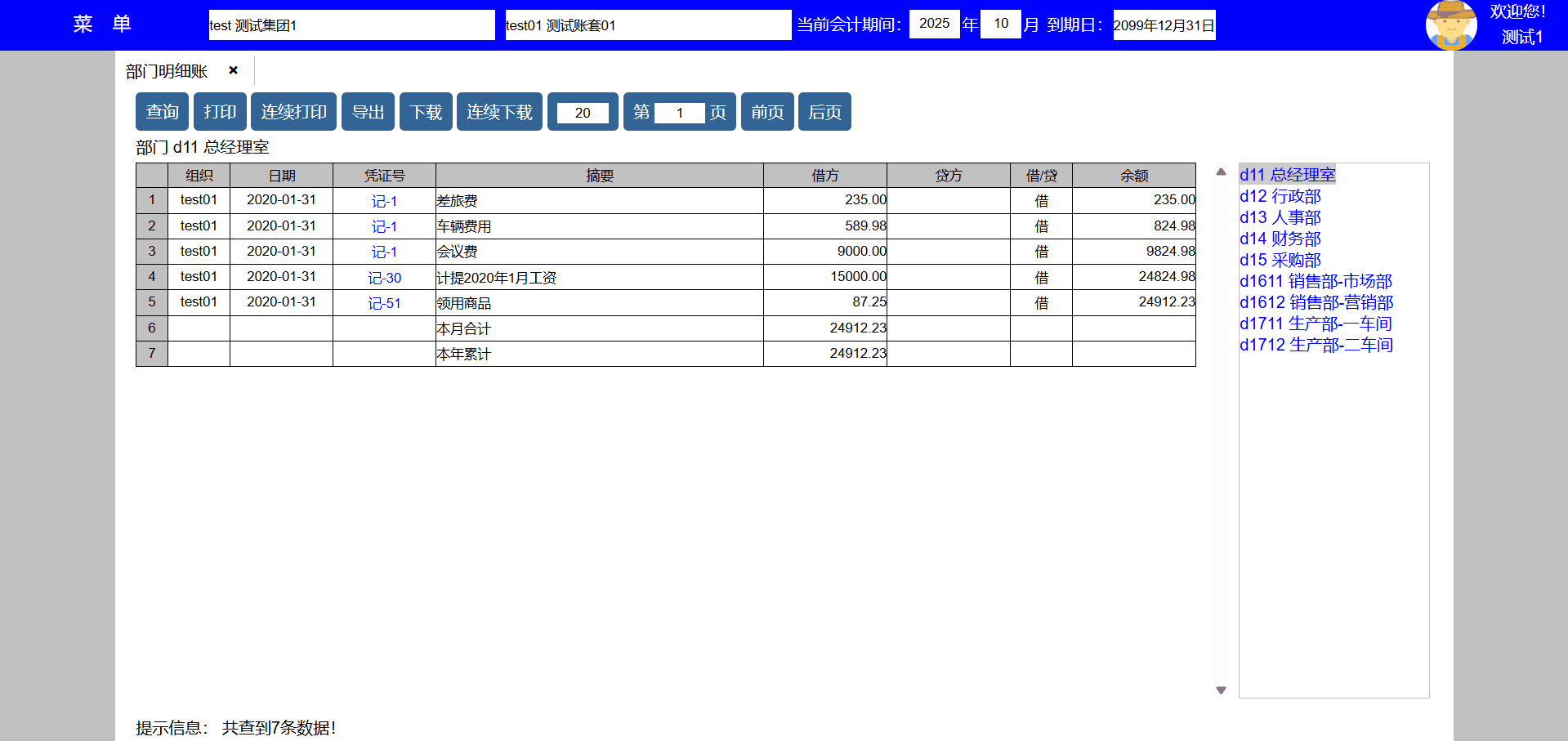Viewport: 1568px width, 741px height.
Task: Click the 连续下载 button
Action: (x=499, y=112)
